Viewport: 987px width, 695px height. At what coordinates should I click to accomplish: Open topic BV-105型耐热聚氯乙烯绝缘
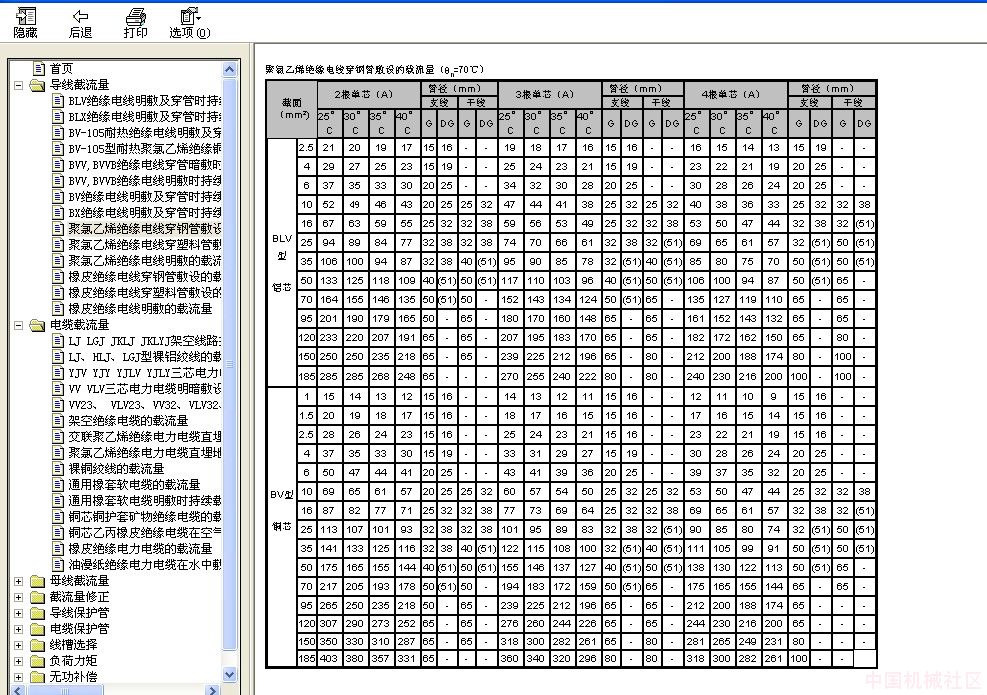[x=145, y=149]
